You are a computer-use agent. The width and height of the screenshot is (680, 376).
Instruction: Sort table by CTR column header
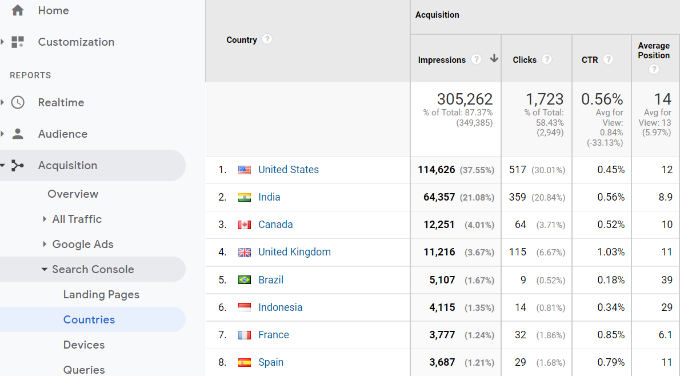[x=589, y=60]
